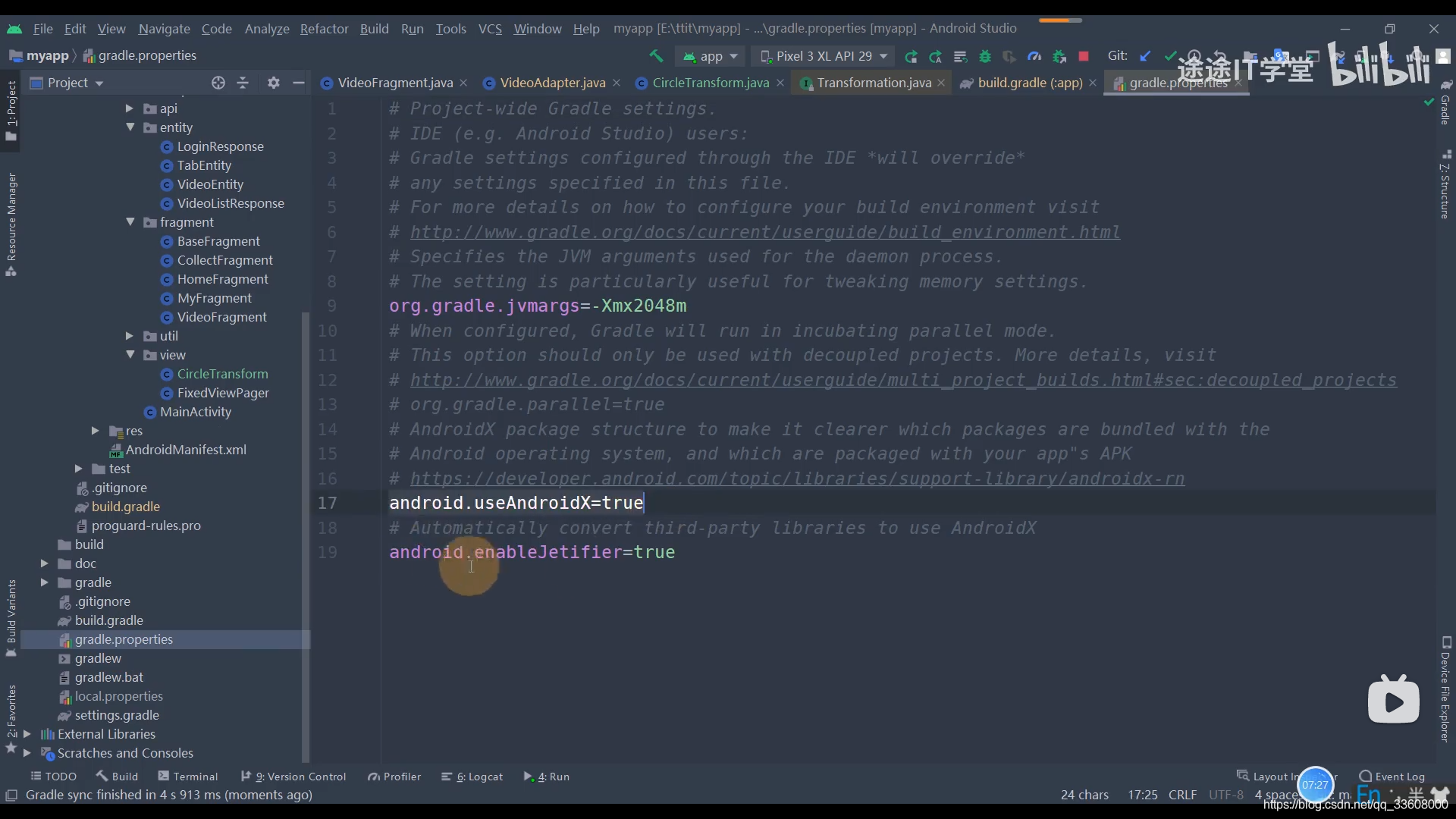Click the Select Opened File target icon

click(x=218, y=83)
